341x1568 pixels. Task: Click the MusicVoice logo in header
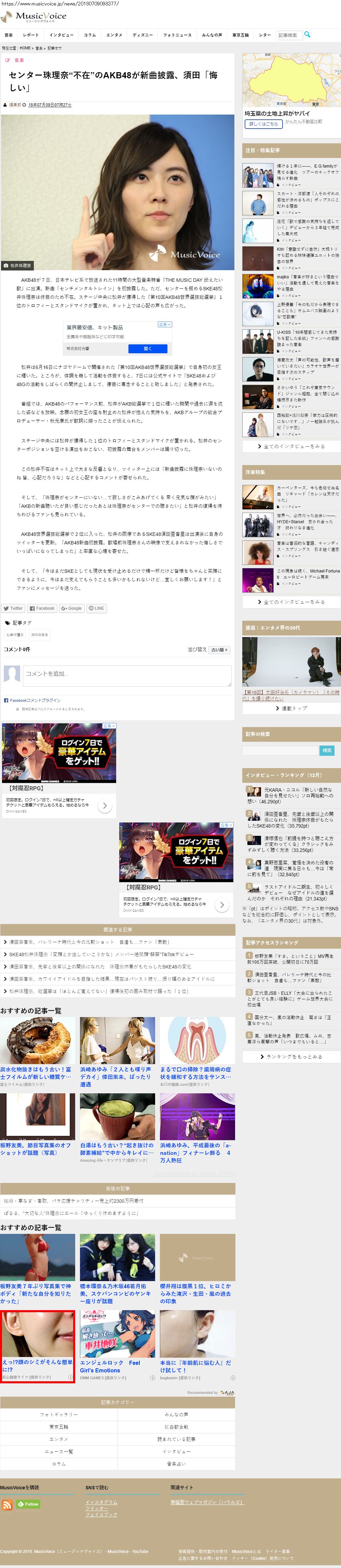pyautogui.click(x=33, y=17)
